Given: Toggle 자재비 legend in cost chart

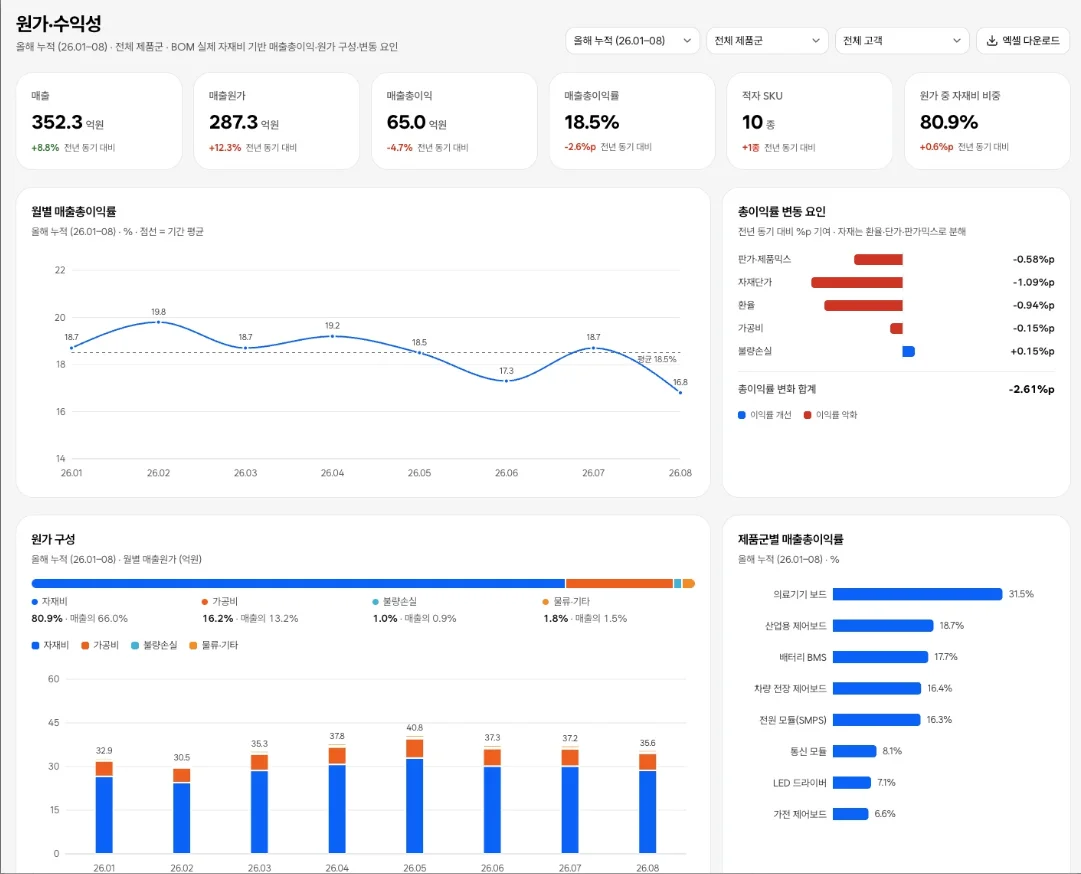Looking at the screenshot, I should coord(50,645).
